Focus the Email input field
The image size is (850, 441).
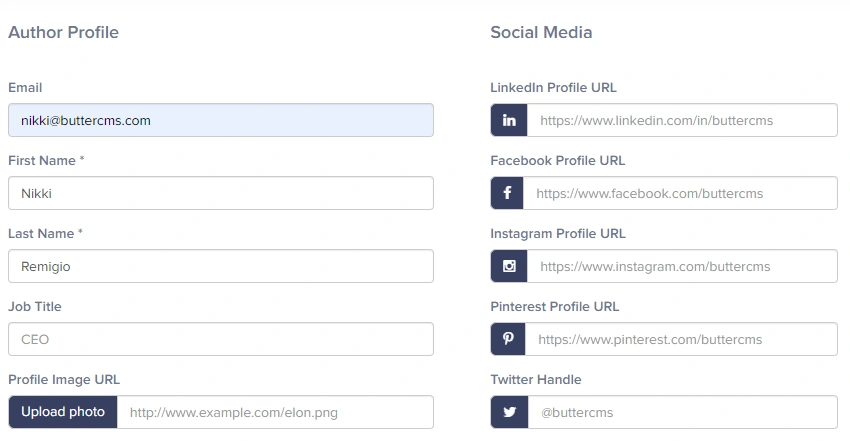[220, 120]
